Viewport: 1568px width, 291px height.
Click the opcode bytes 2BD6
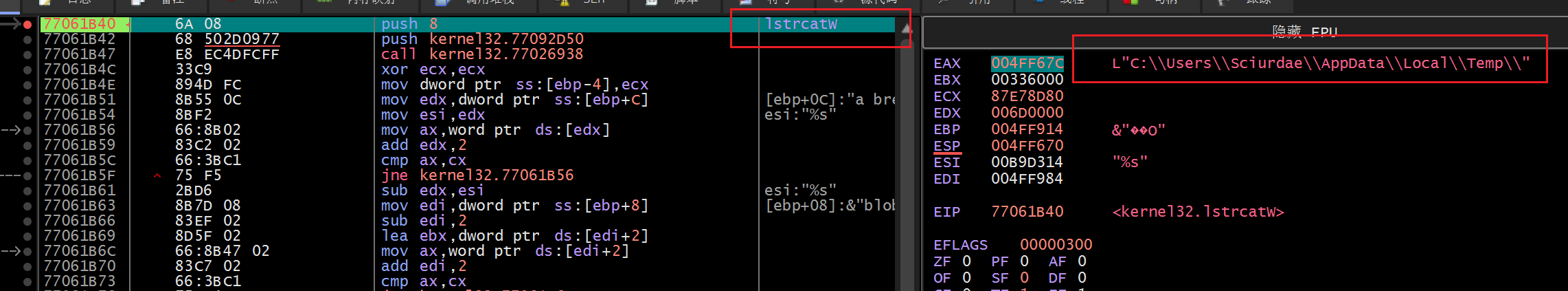[194, 191]
